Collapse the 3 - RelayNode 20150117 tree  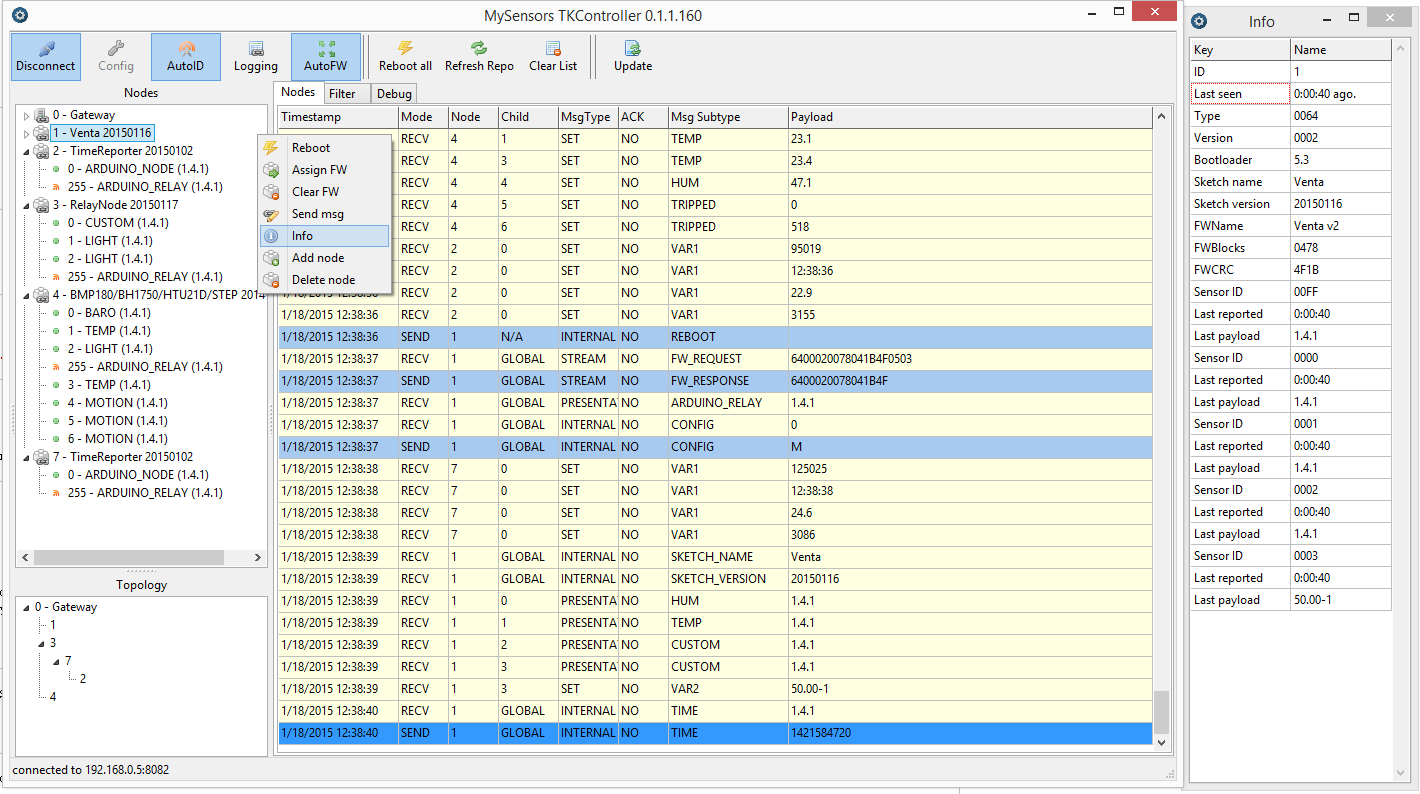point(26,205)
